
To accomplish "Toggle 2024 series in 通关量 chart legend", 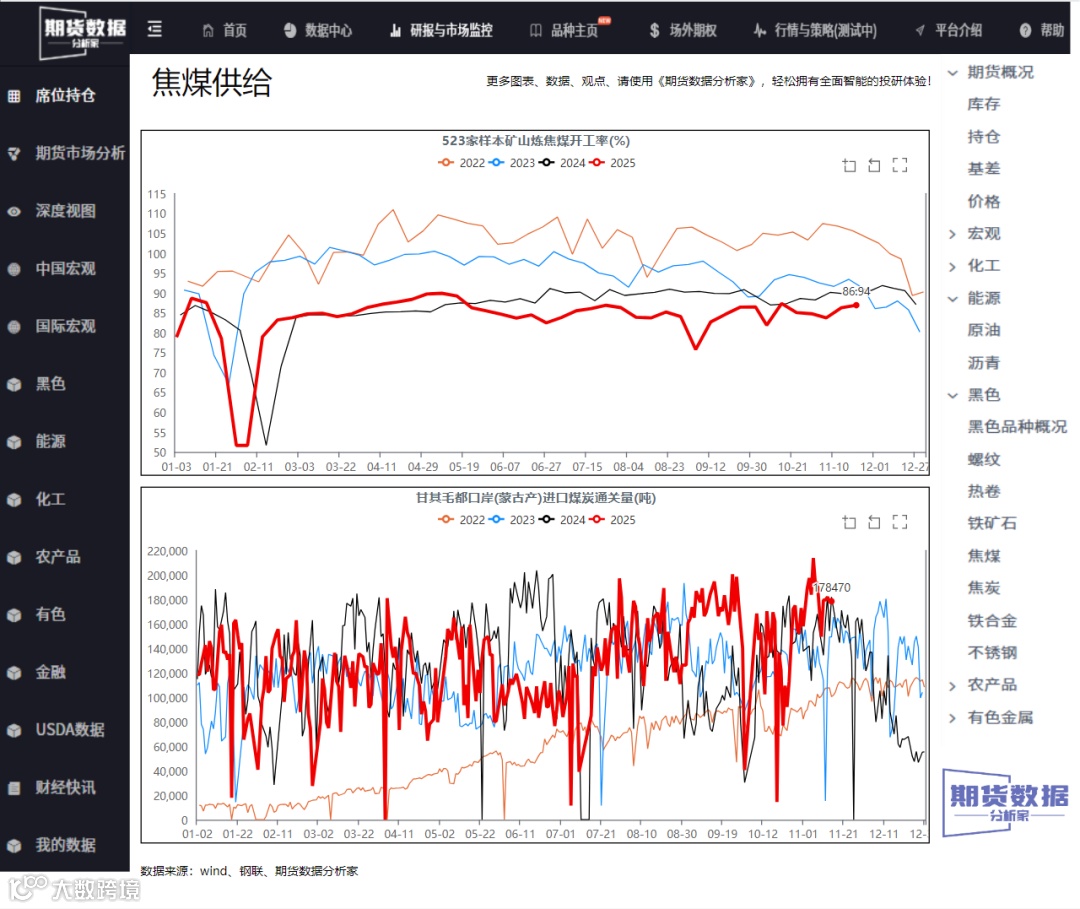I will [x=562, y=520].
